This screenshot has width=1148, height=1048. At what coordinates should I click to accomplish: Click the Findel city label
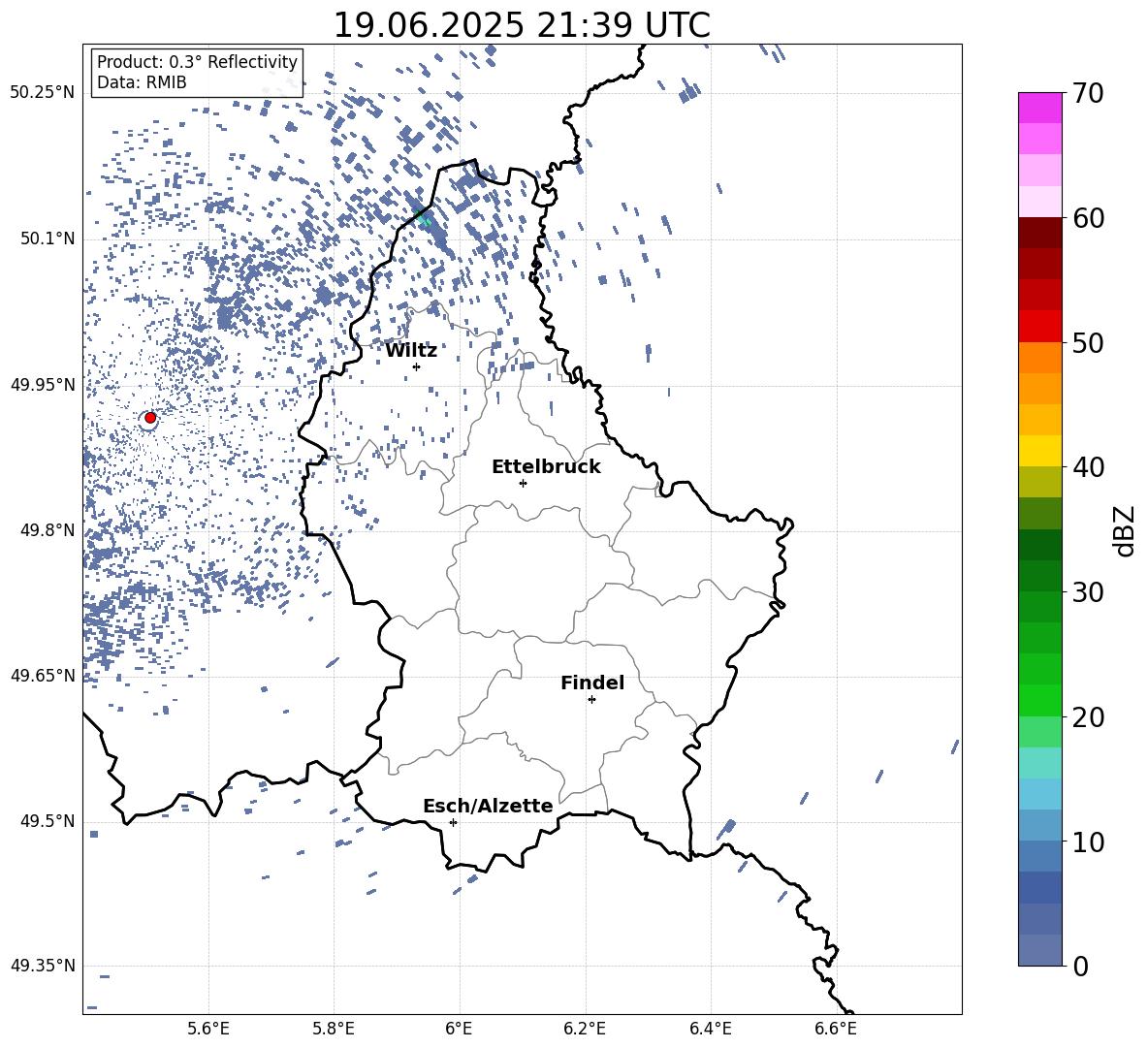pos(592,683)
